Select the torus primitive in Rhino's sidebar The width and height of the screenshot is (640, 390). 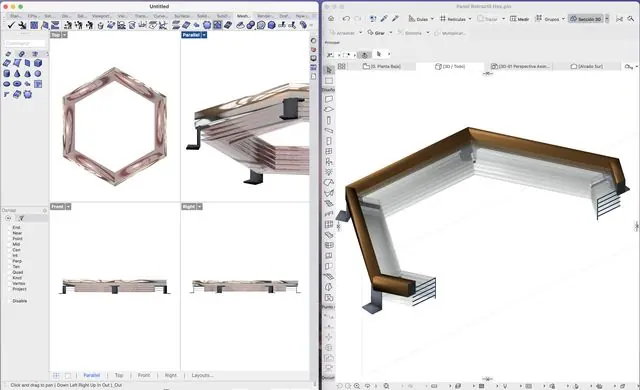[x=17, y=84]
